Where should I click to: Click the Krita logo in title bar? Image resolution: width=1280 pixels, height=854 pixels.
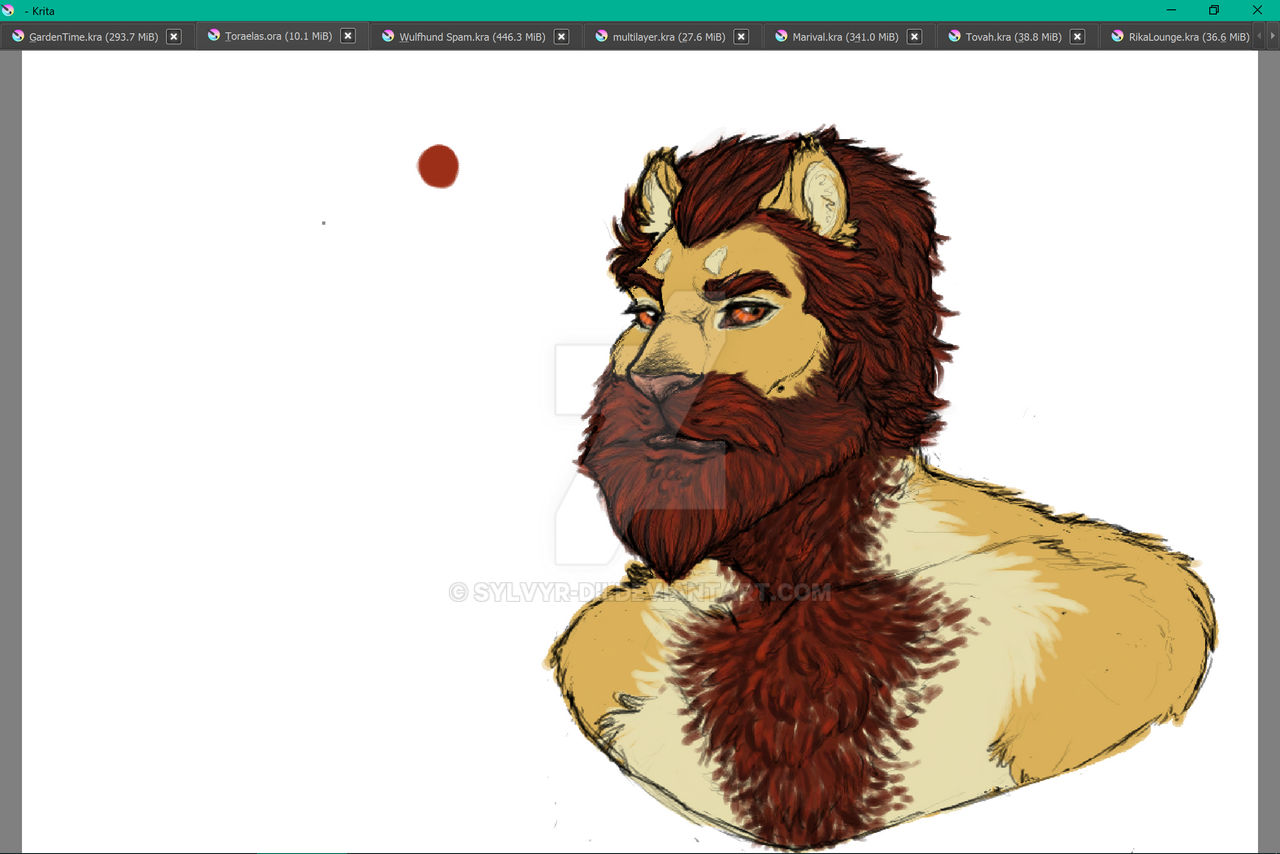tap(9, 10)
